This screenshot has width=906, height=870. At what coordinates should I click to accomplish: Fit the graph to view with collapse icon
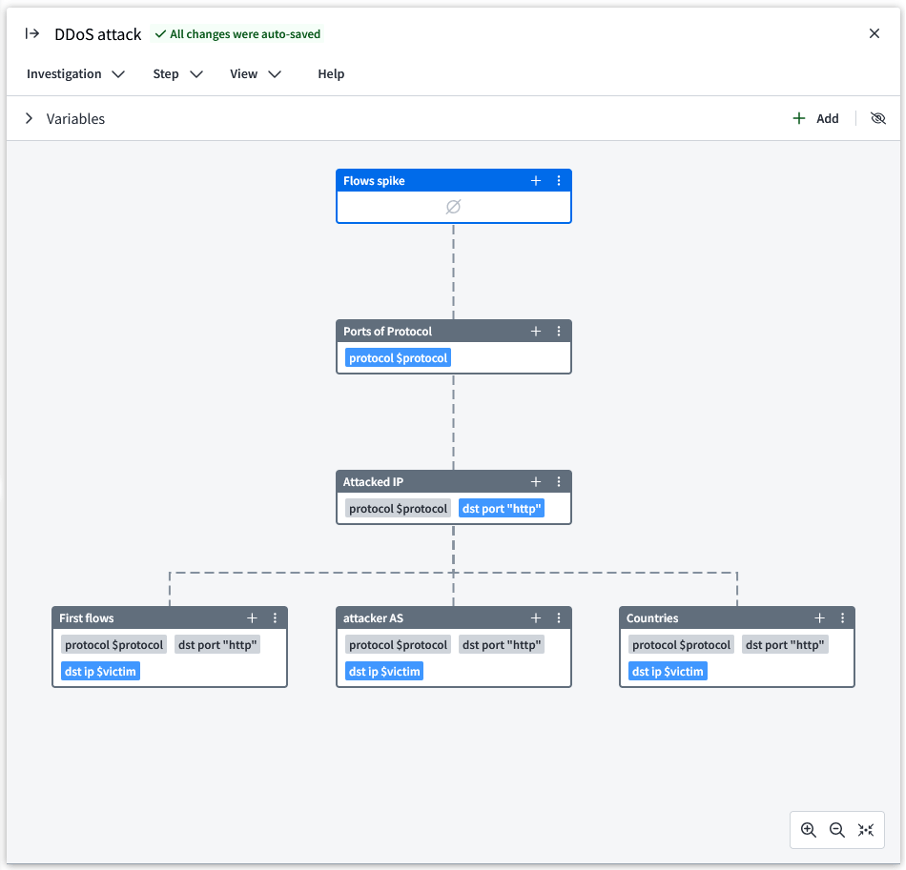866,830
